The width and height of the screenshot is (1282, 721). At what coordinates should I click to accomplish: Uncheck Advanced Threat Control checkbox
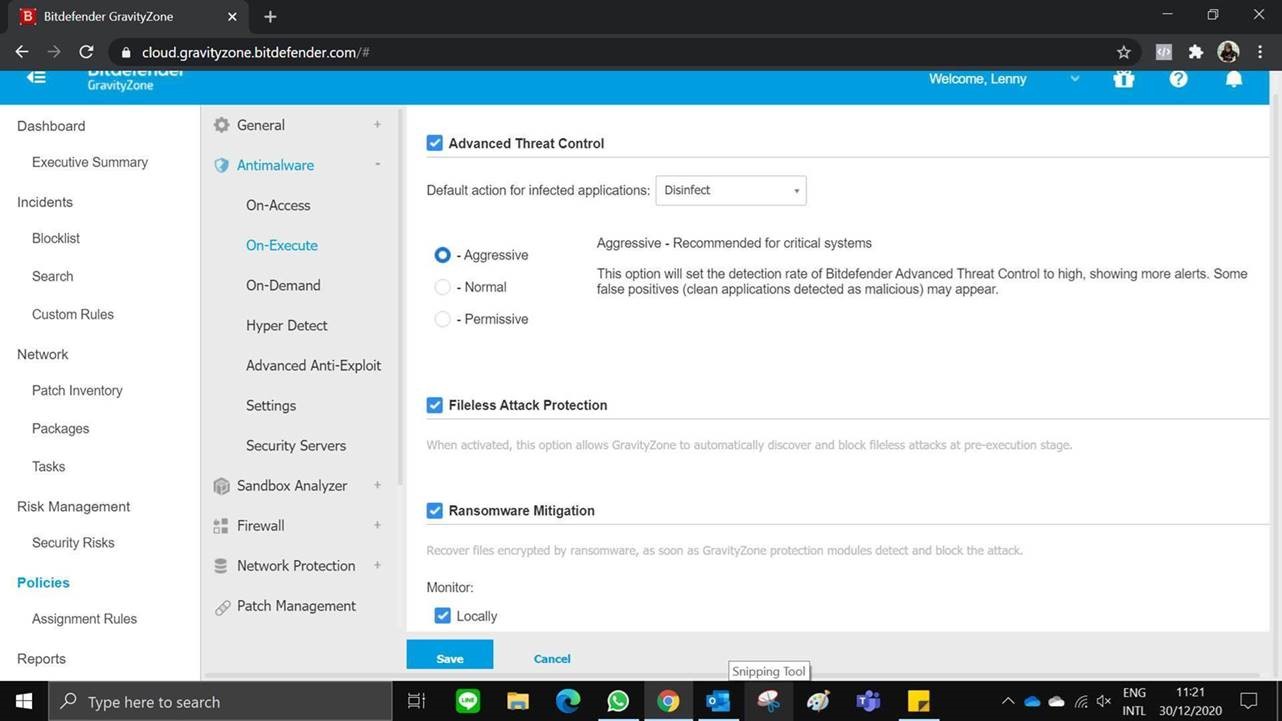(x=435, y=143)
